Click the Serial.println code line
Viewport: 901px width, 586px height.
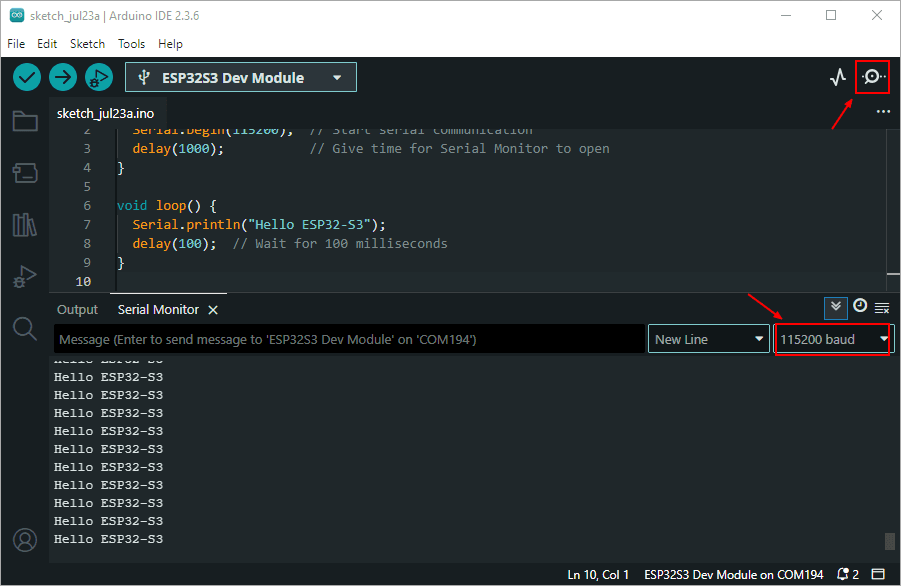point(259,225)
